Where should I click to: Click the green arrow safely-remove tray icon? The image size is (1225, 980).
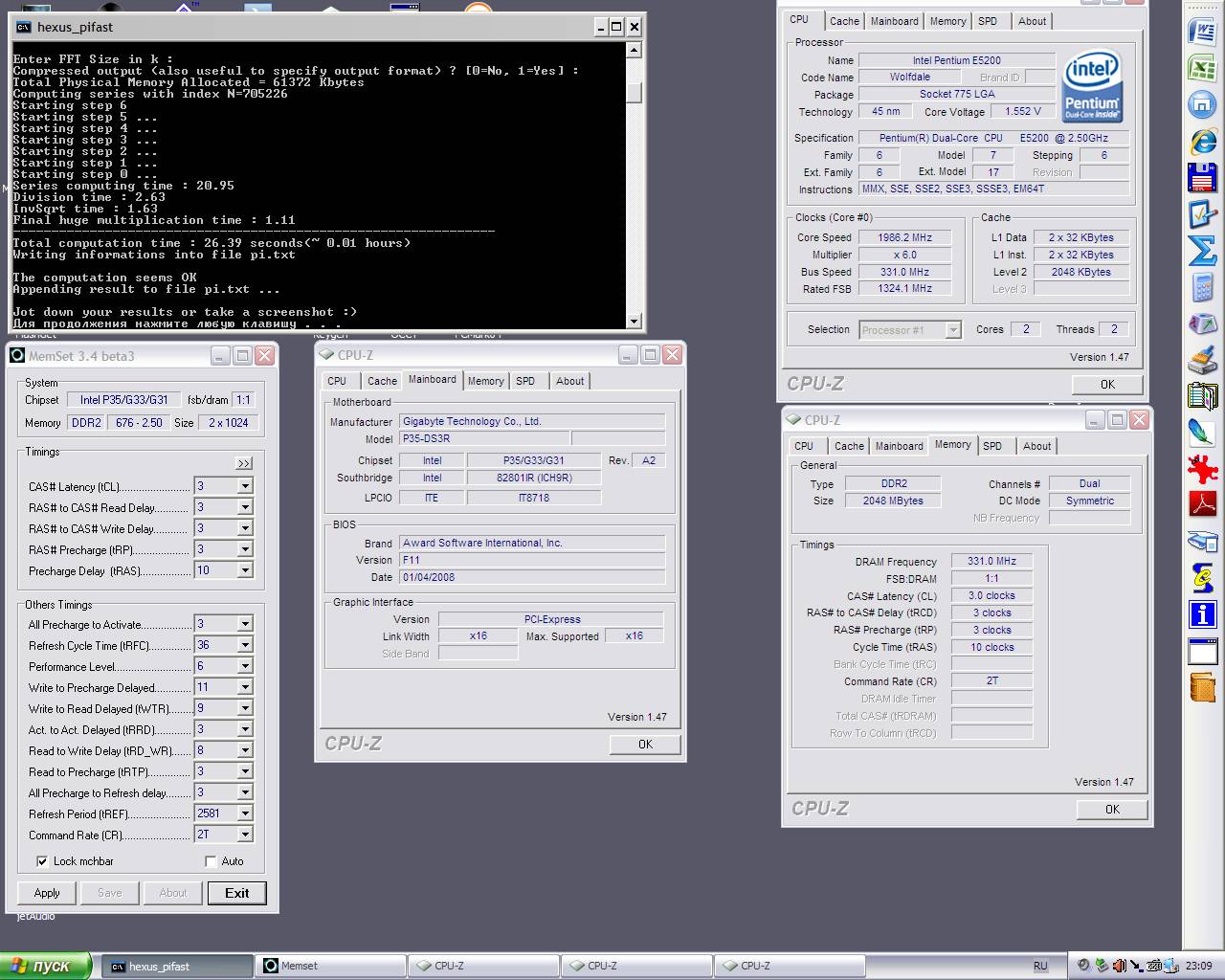coord(1101,966)
